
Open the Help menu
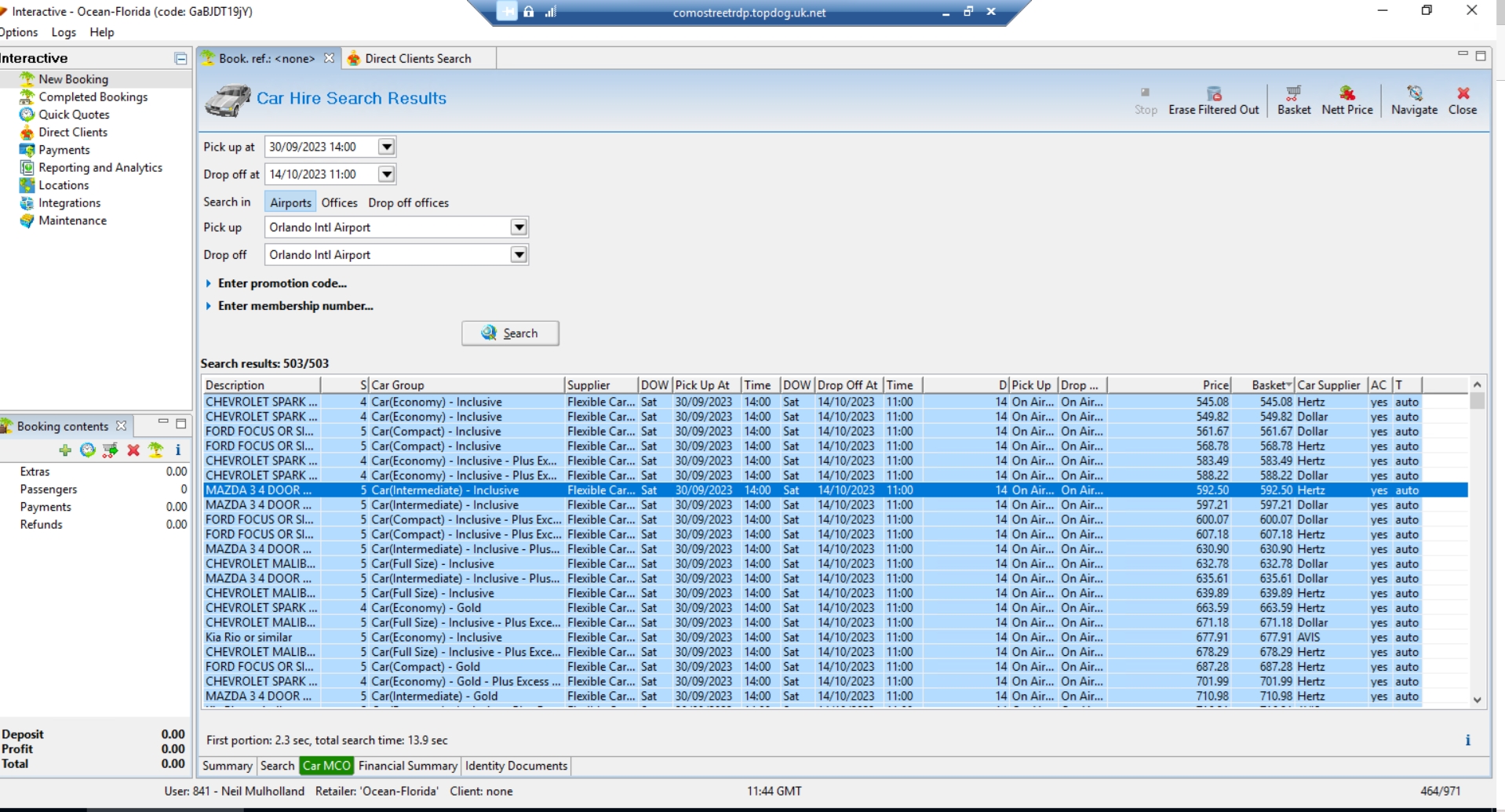pos(102,32)
